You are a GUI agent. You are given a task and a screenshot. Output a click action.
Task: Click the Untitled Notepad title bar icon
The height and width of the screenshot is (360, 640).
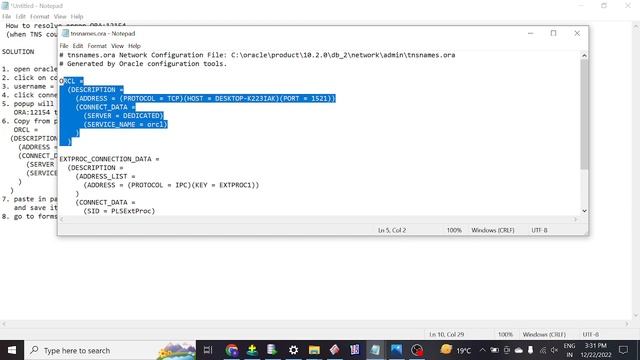click(x=5, y=6)
